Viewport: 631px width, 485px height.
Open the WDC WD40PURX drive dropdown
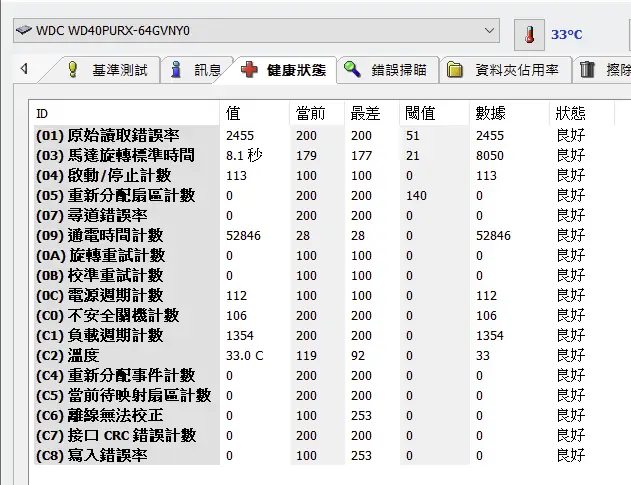tap(489, 31)
